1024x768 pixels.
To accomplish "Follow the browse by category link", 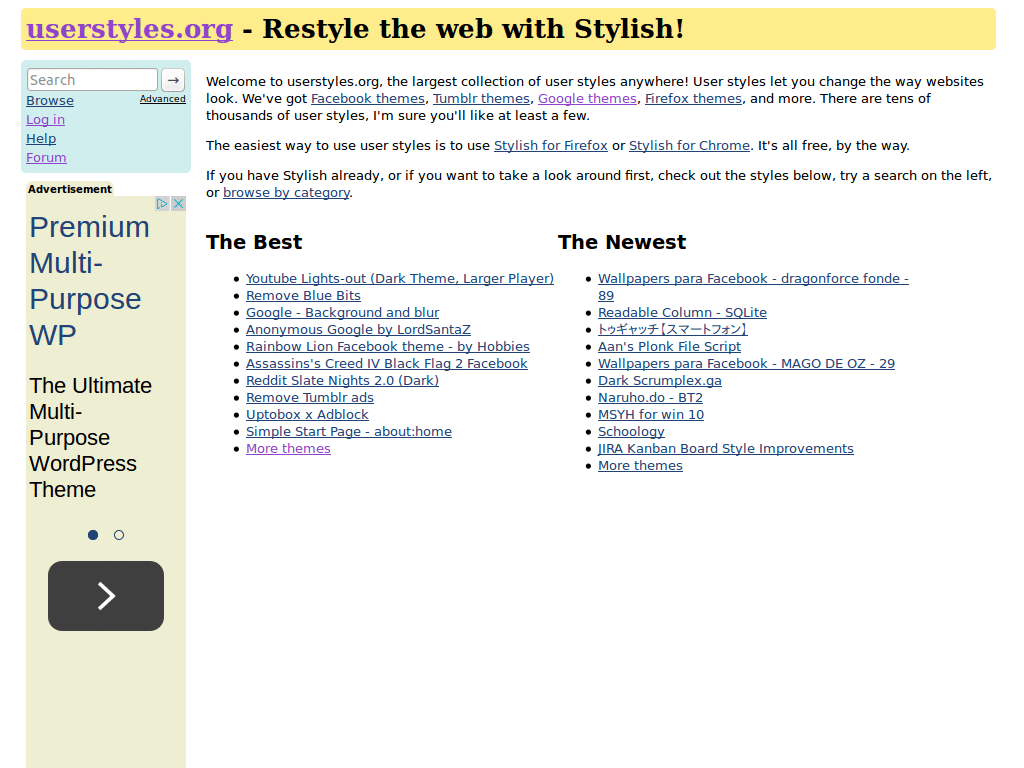I will click(x=286, y=193).
